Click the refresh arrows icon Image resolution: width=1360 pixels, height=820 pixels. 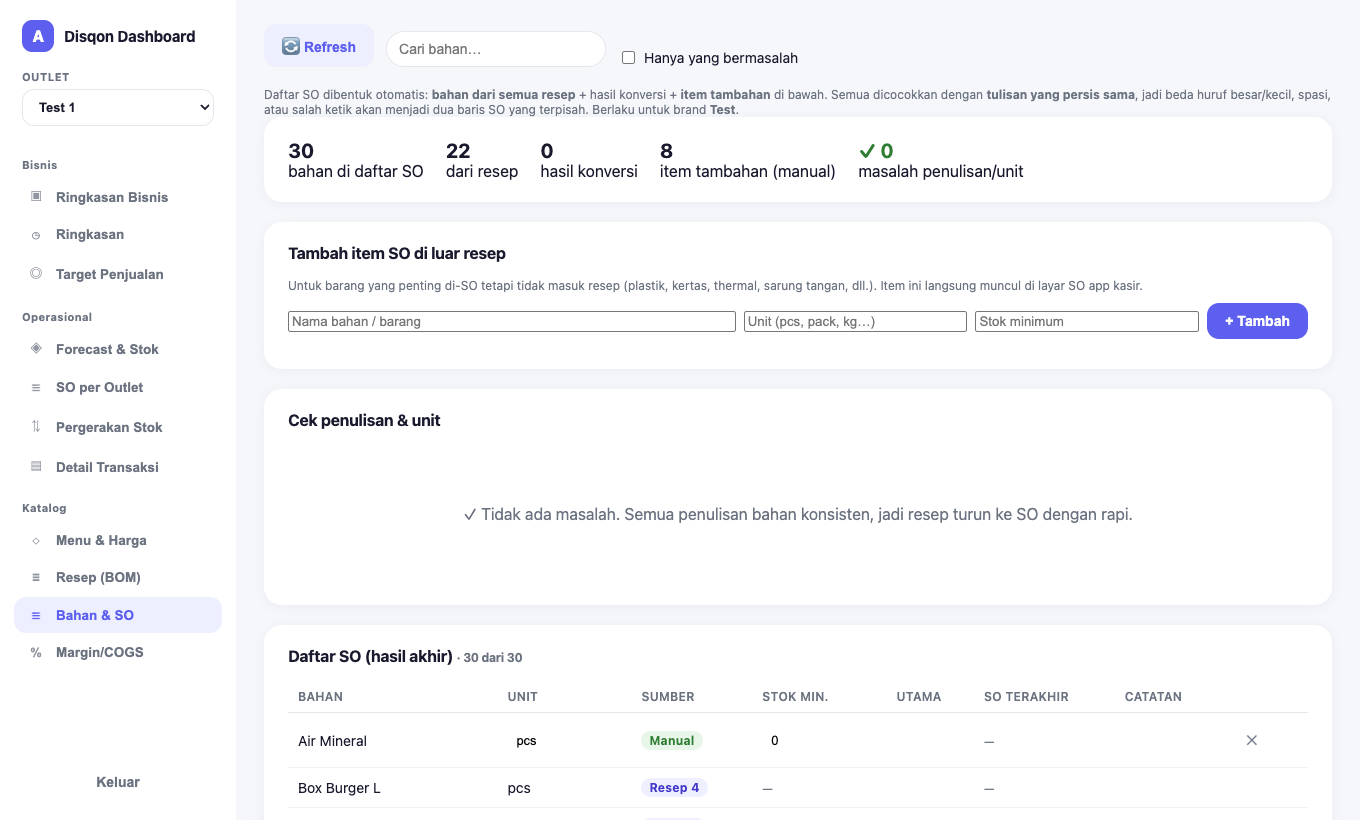(x=291, y=46)
